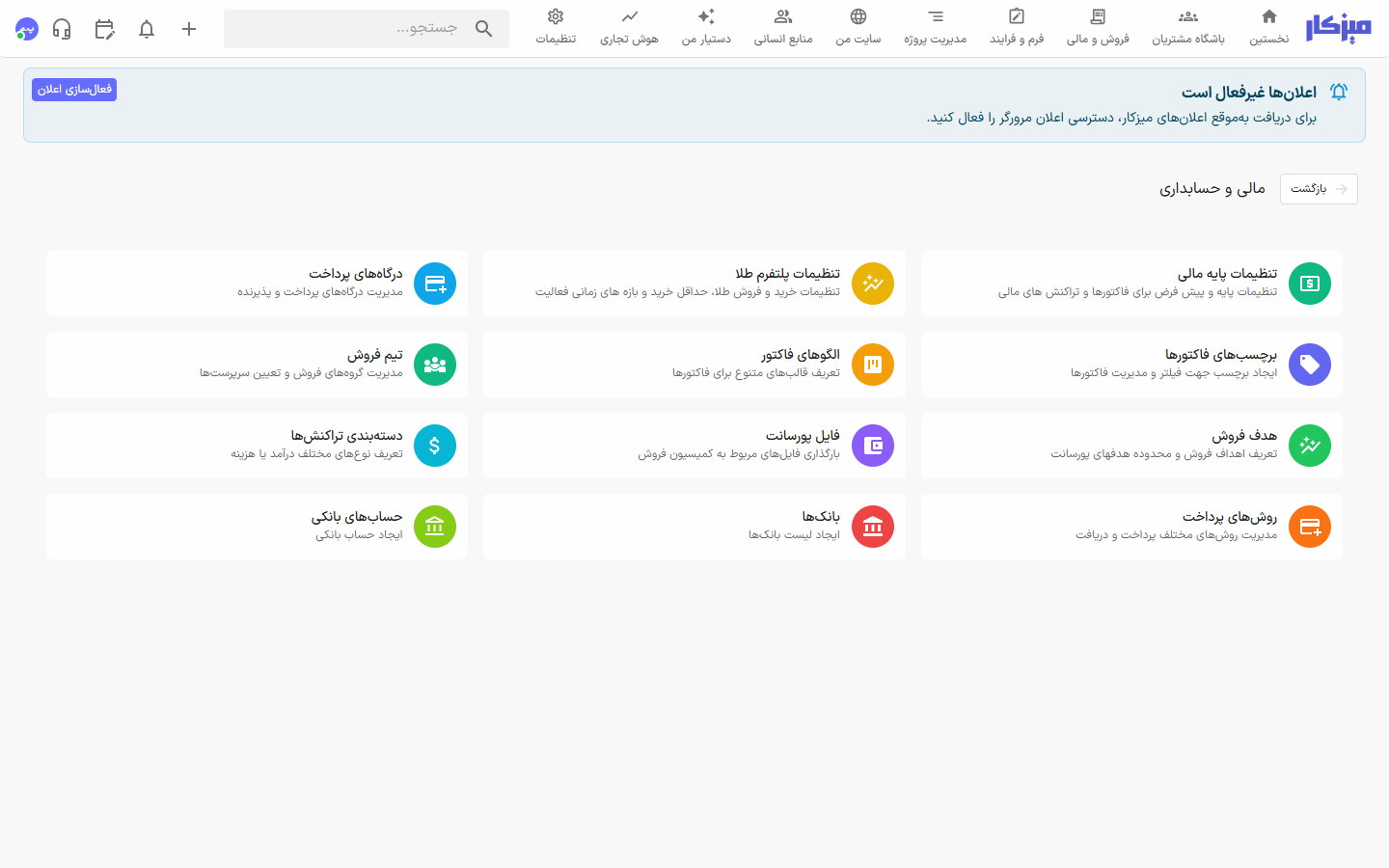The height and width of the screenshot is (868, 1389).
Task: Open تنظیمات پایه مالی green icon
Action: [1310, 284]
